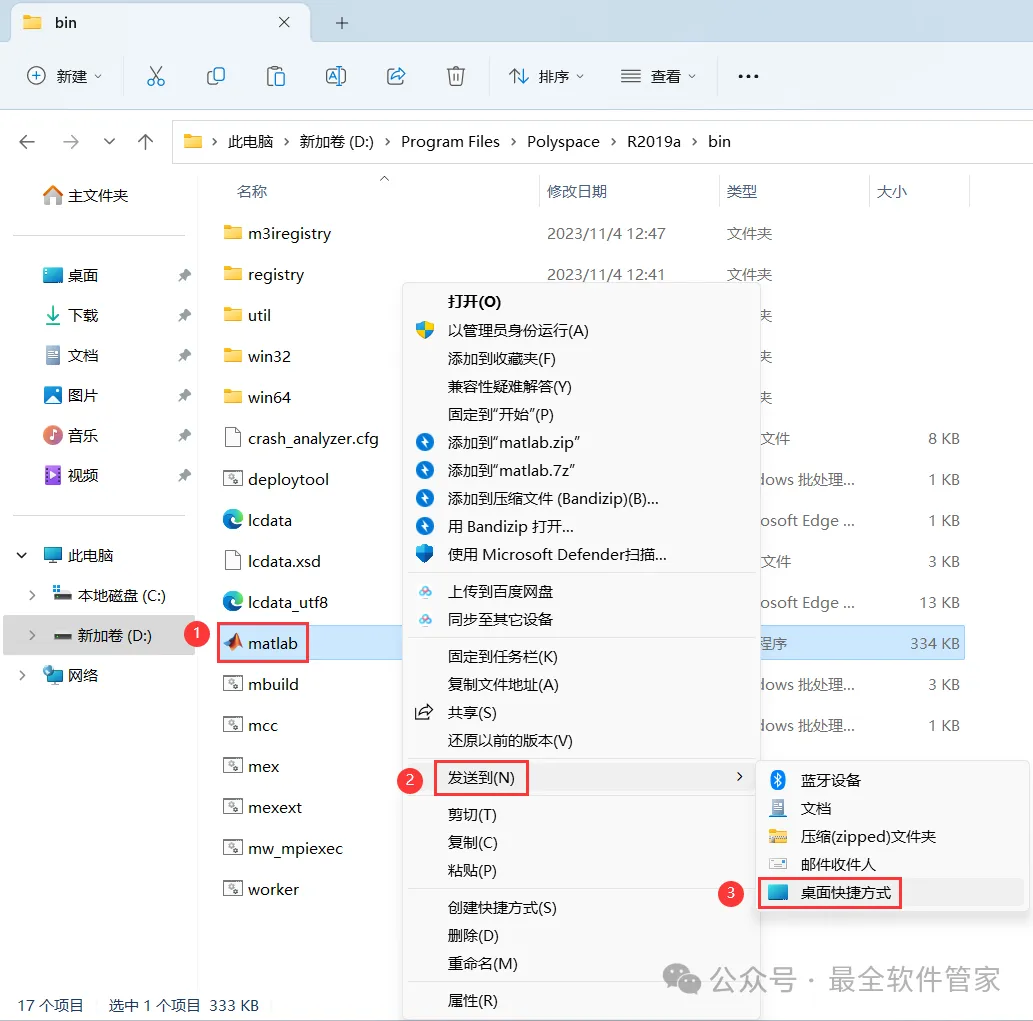Choose 剪切(T) in context menu

(x=472, y=815)
